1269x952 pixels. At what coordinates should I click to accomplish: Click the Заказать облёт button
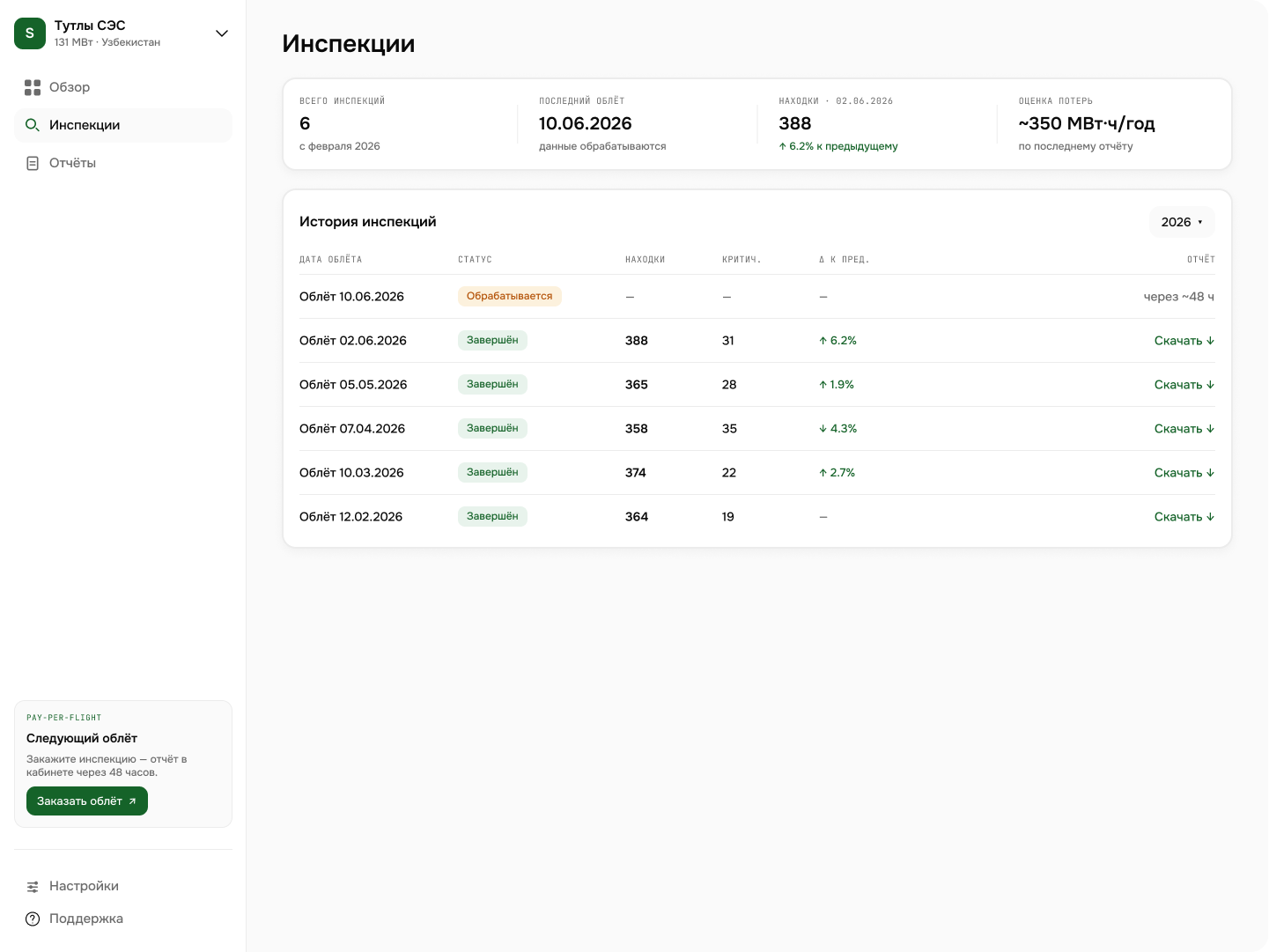(x=87, y=801)
